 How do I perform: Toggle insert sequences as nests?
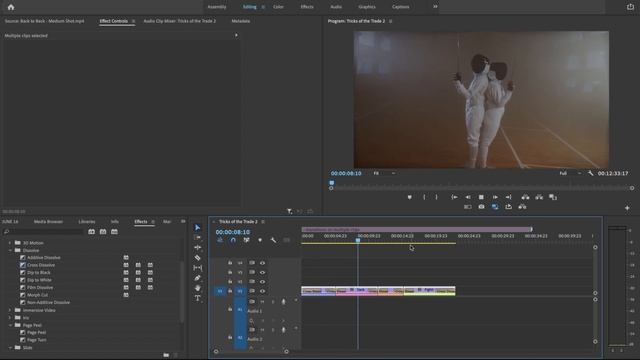coord(220,240)
